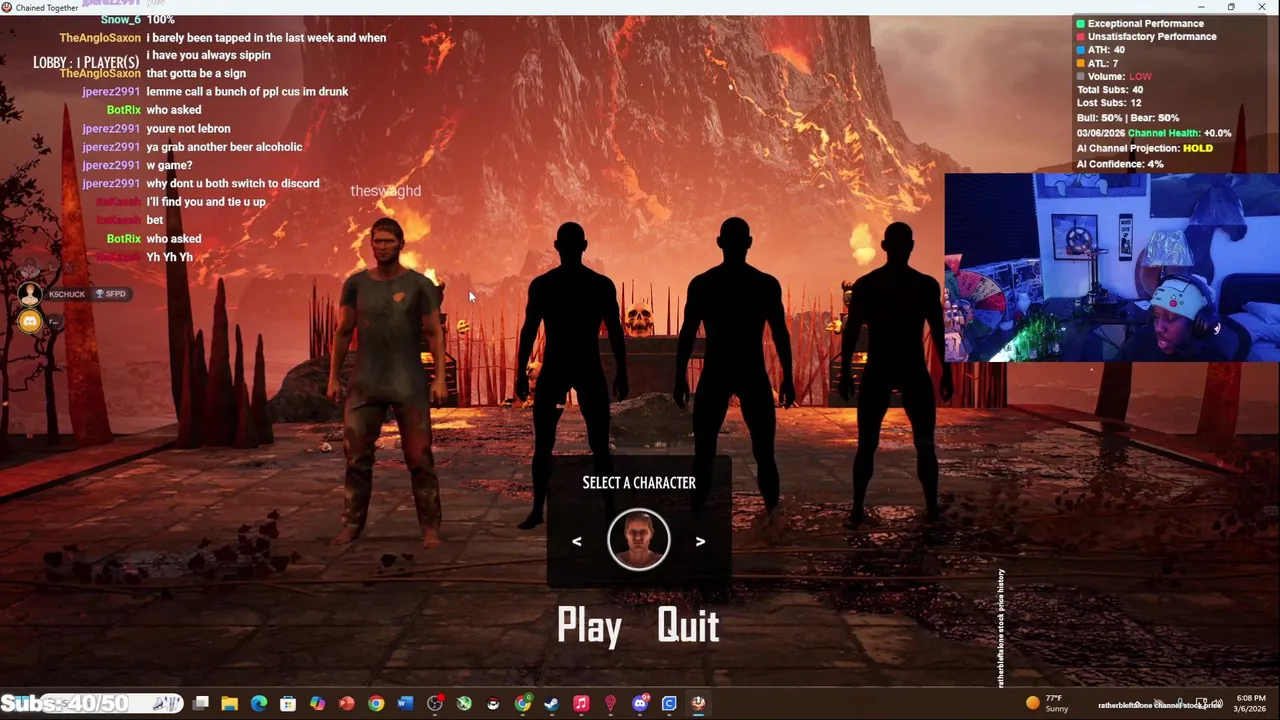The image size is (1280, 720).
Task: Click chat message "why dont u both switch to discord"
Action: point(233,184)
